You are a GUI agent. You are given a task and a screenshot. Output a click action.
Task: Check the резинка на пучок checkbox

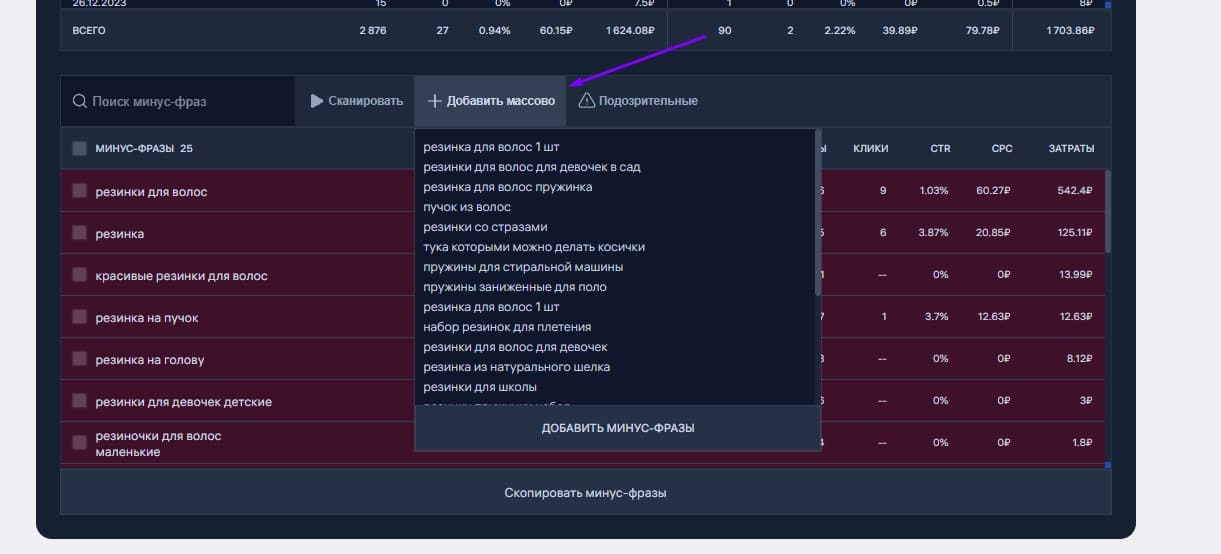point(79,317)
